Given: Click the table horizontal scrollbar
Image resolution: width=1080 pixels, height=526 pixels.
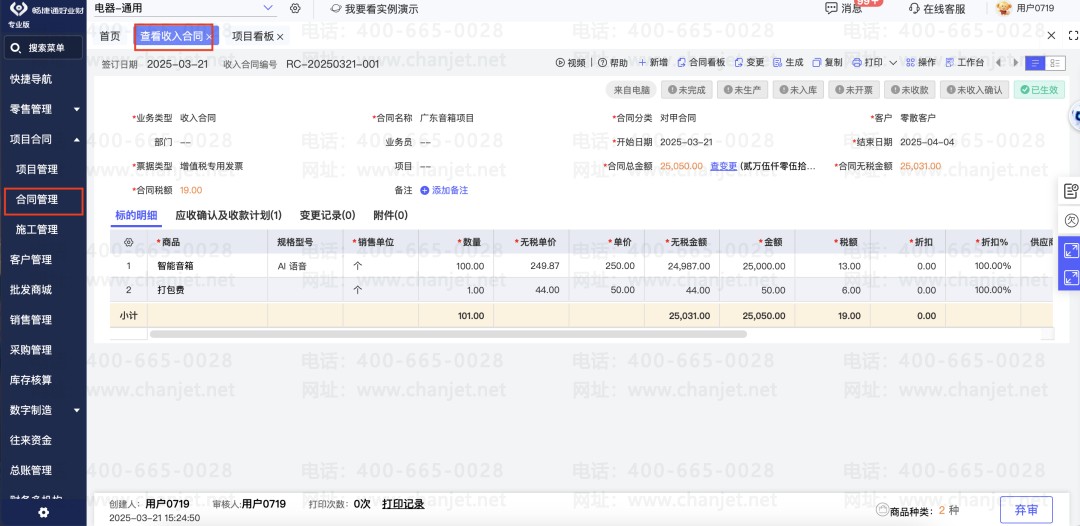Looking at the screenshot, I should coord(448,334).
